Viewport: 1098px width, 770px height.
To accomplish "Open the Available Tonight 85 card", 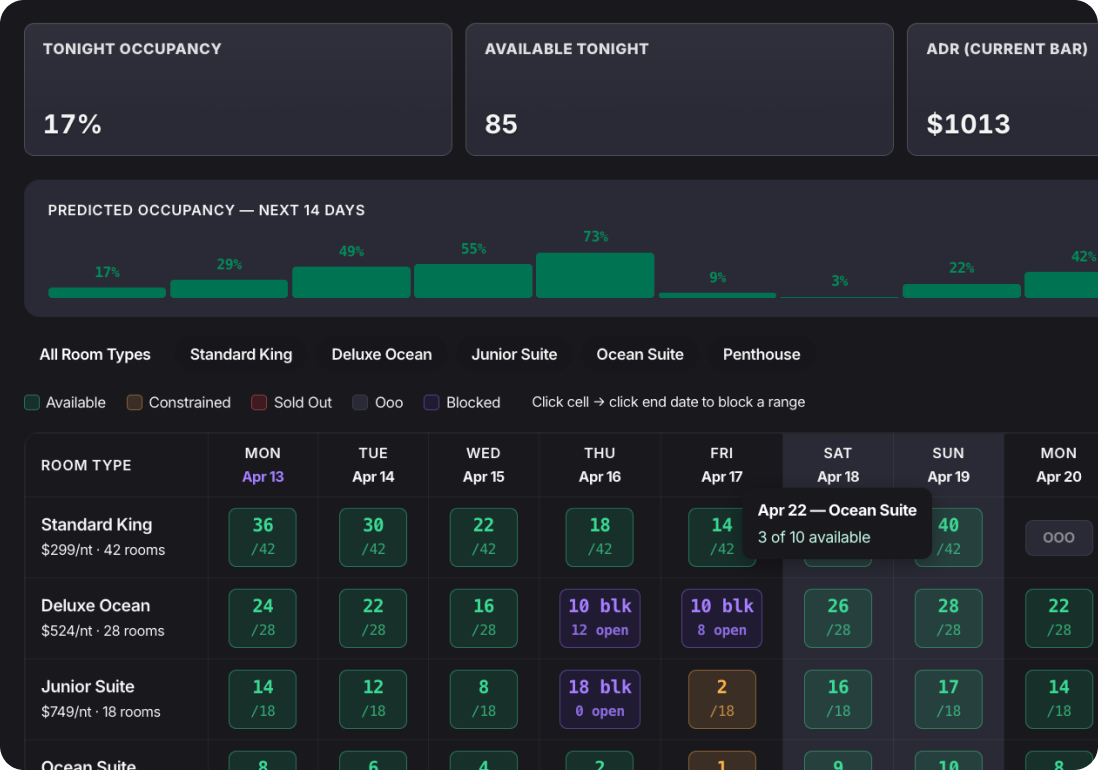I will tap(679, 90).
